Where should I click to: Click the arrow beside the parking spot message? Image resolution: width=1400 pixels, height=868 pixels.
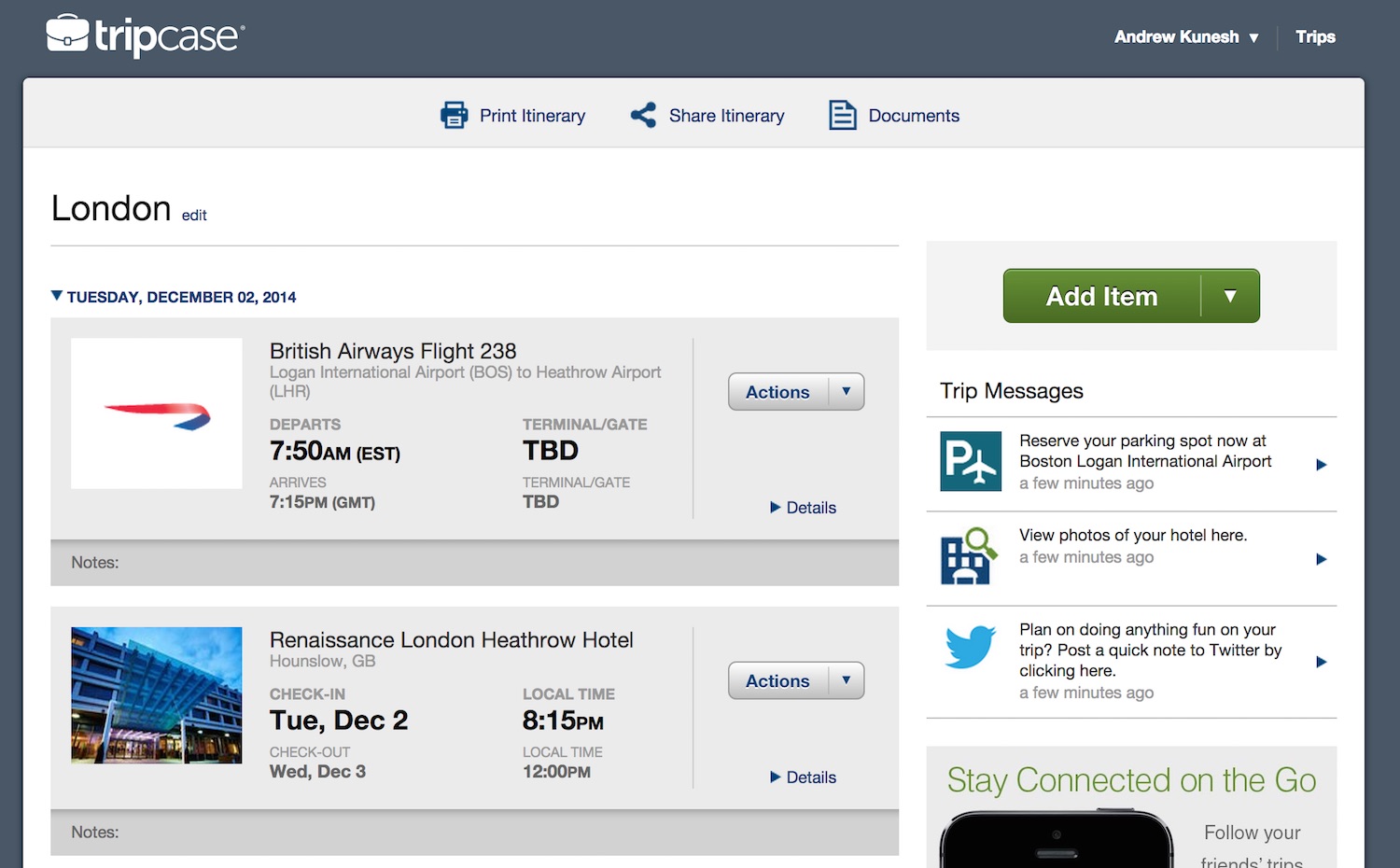[x=1321, y=465]
